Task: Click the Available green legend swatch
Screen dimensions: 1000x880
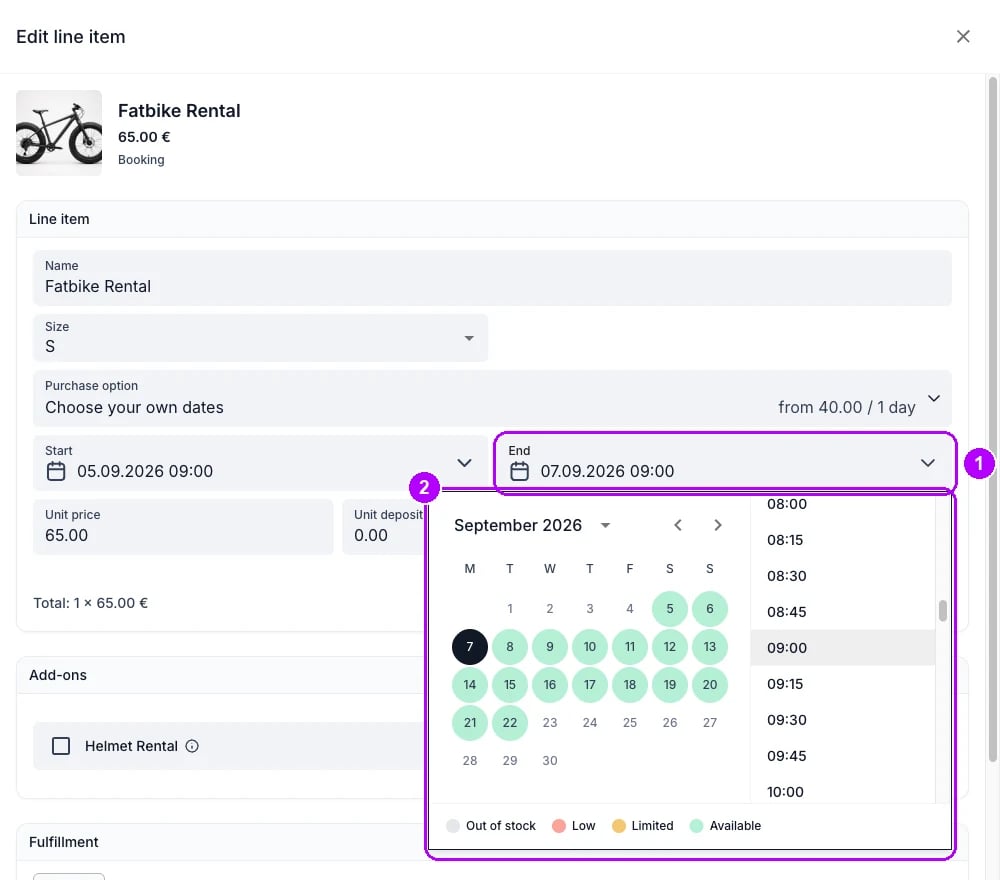Action: pos(696,826)
